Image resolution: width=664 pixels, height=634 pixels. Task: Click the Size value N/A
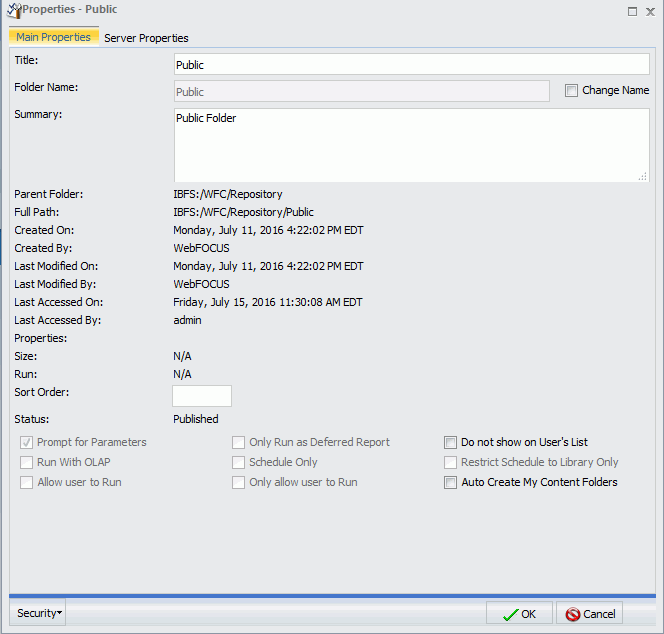[x=182, y=356]
